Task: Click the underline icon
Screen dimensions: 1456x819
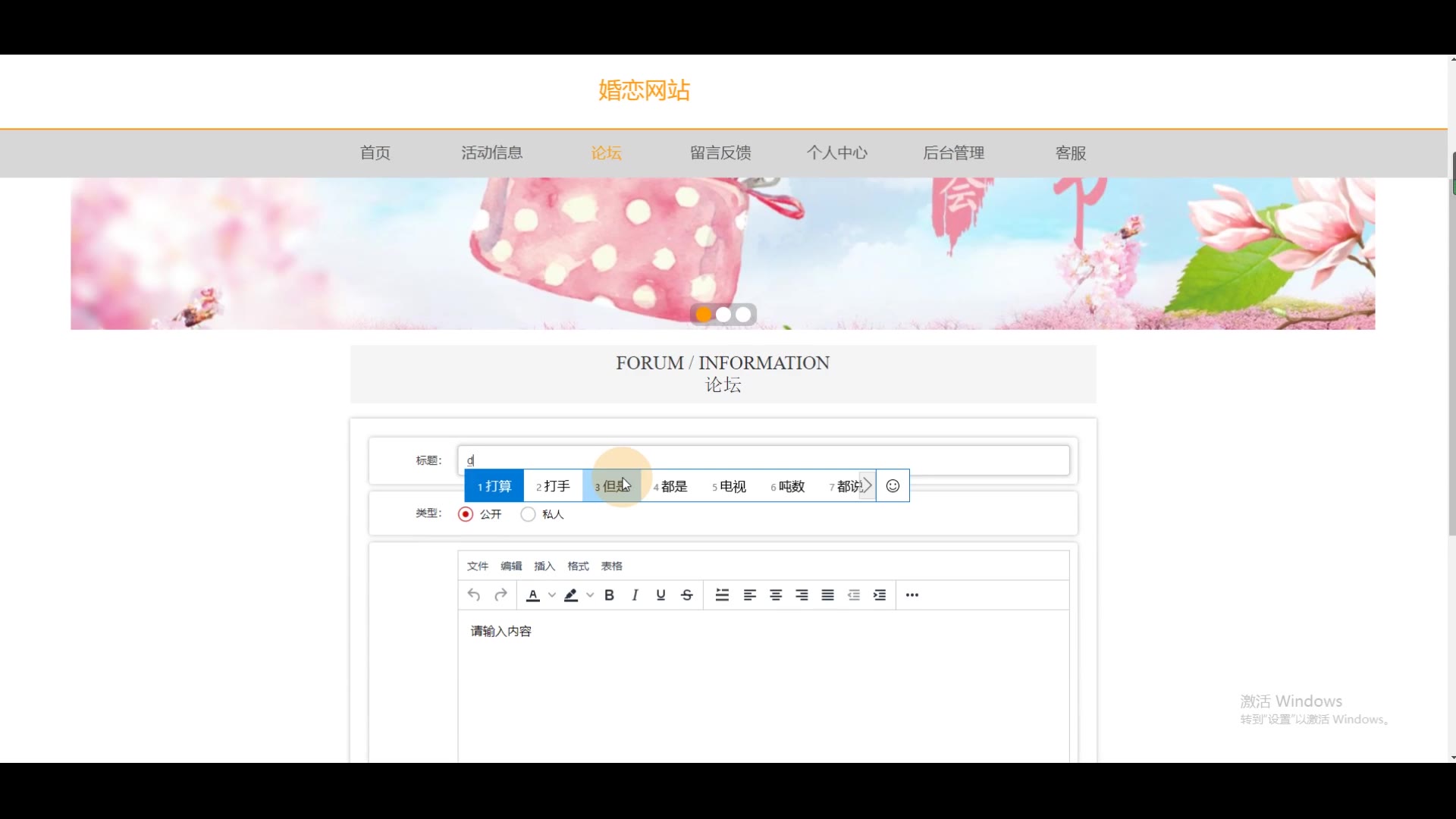Action: click(x=661, y=595)
